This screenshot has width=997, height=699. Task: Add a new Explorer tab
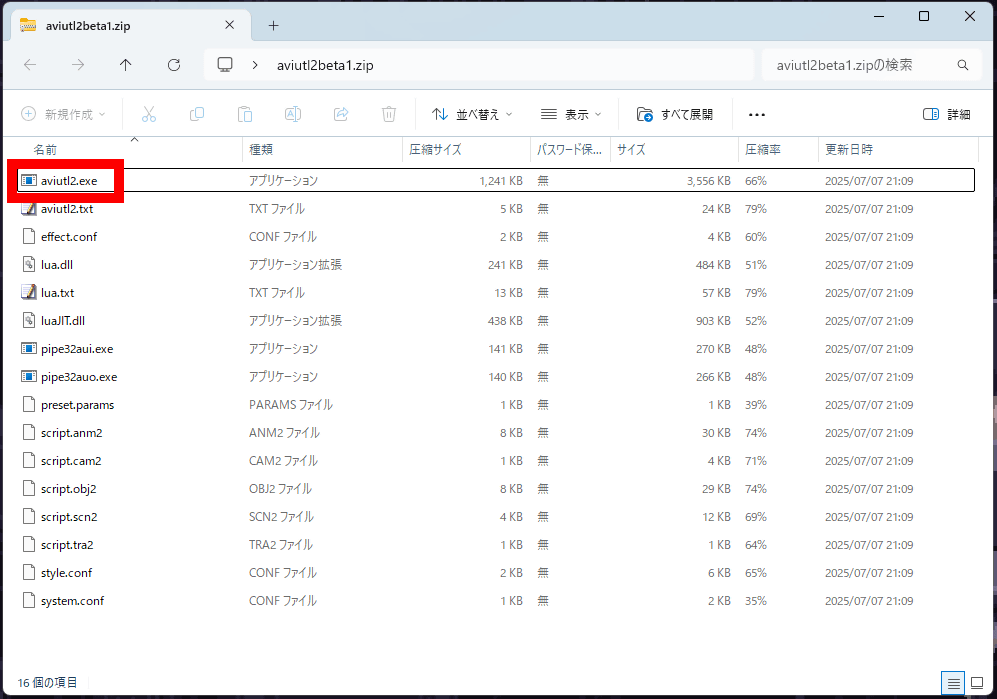pos(273,25)
